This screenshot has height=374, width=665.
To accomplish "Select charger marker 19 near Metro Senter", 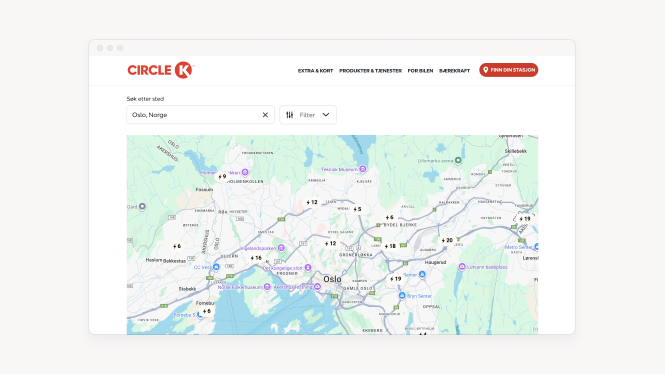I will pyautogui.click(x=525, y=219).
